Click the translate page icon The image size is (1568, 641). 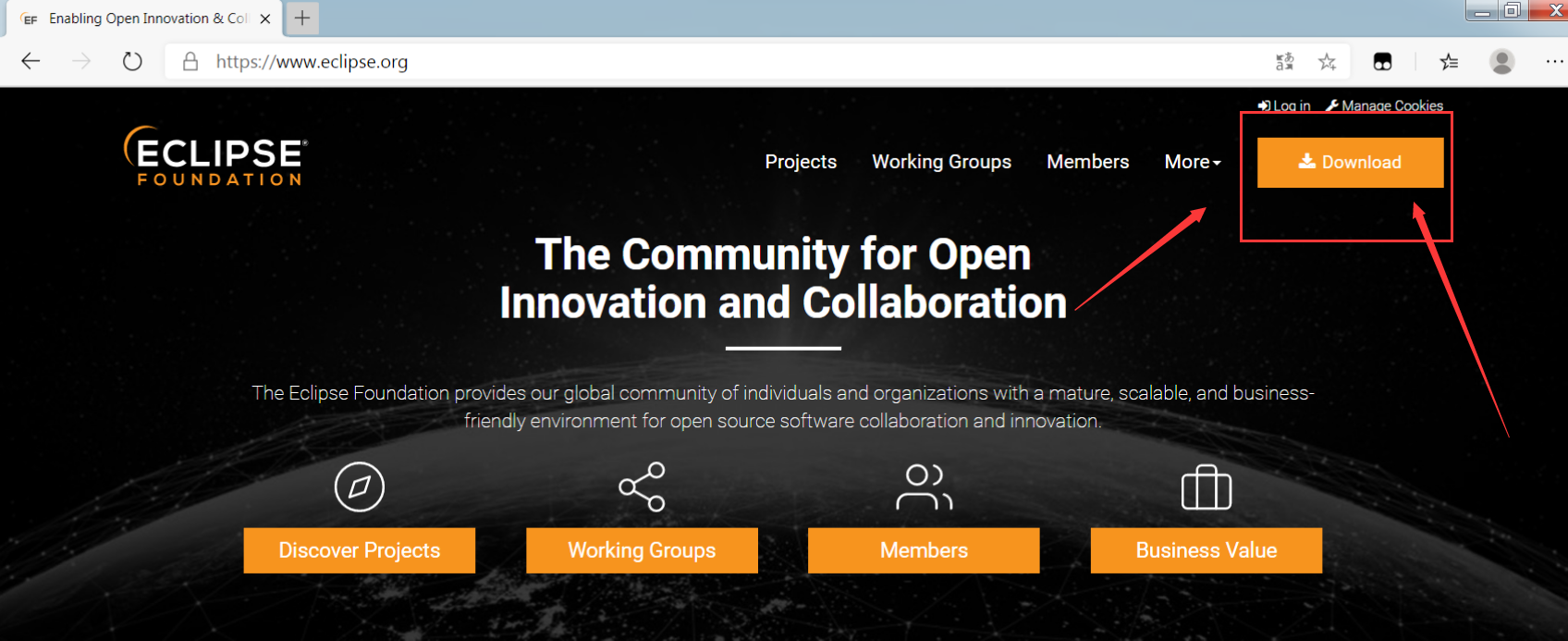(1284, 62)
